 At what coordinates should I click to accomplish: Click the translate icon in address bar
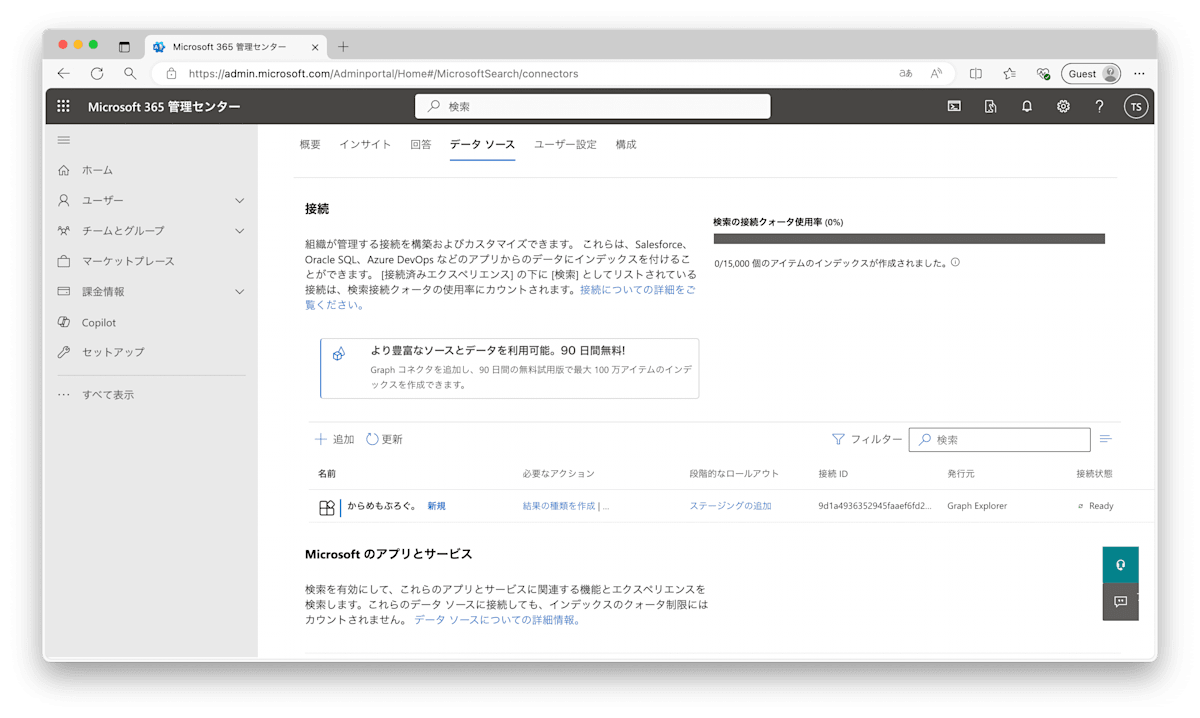pyautogui.click(x=906, y=73)
